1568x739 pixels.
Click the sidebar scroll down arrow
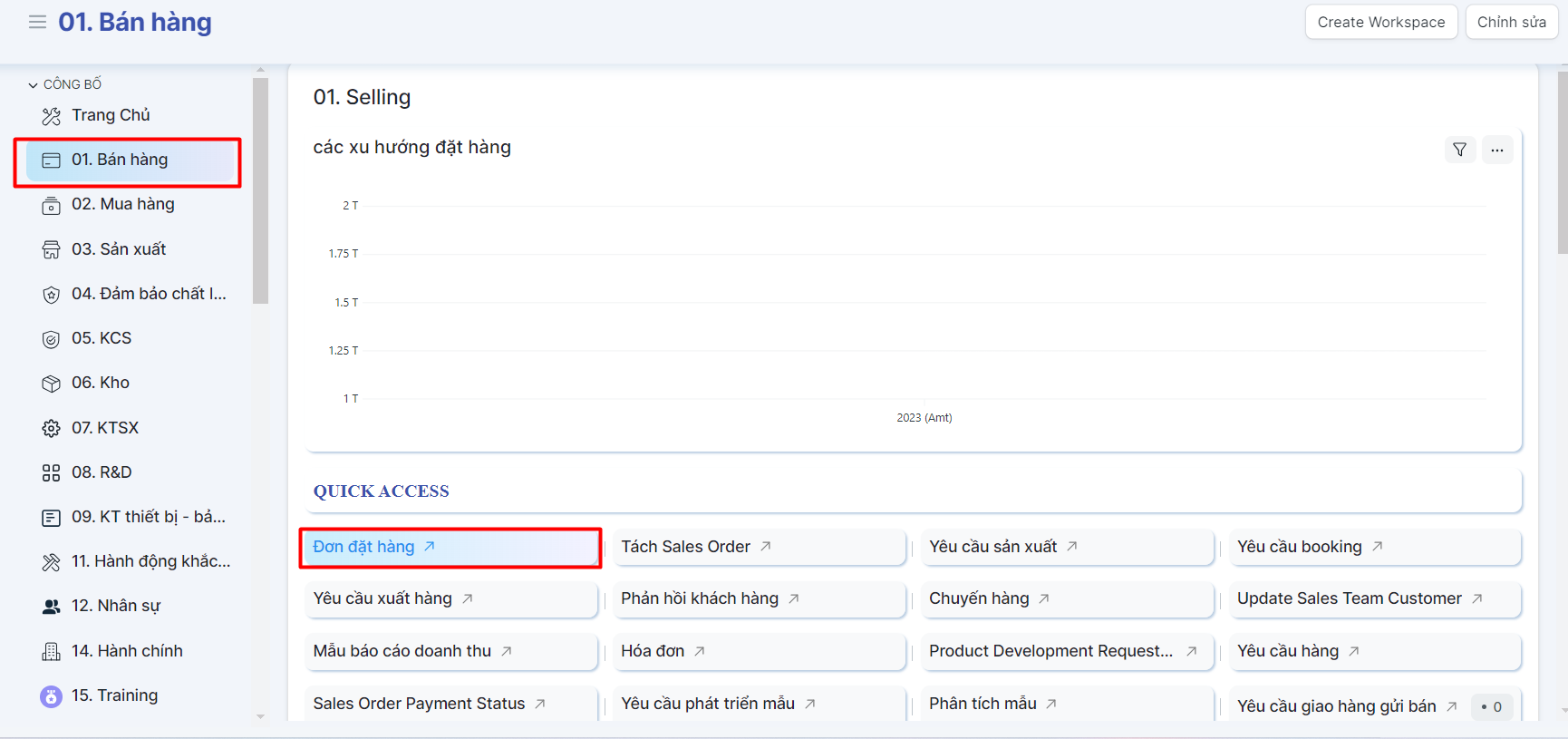260,716
